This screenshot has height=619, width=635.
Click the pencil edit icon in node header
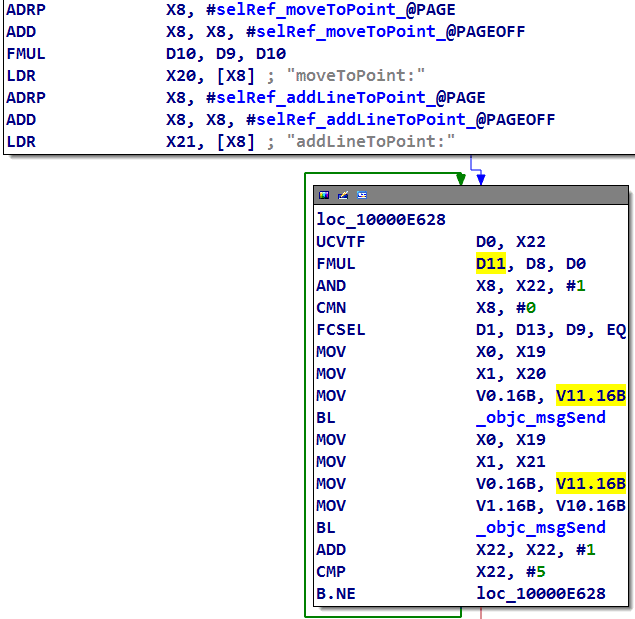click(x=343, y=196)
